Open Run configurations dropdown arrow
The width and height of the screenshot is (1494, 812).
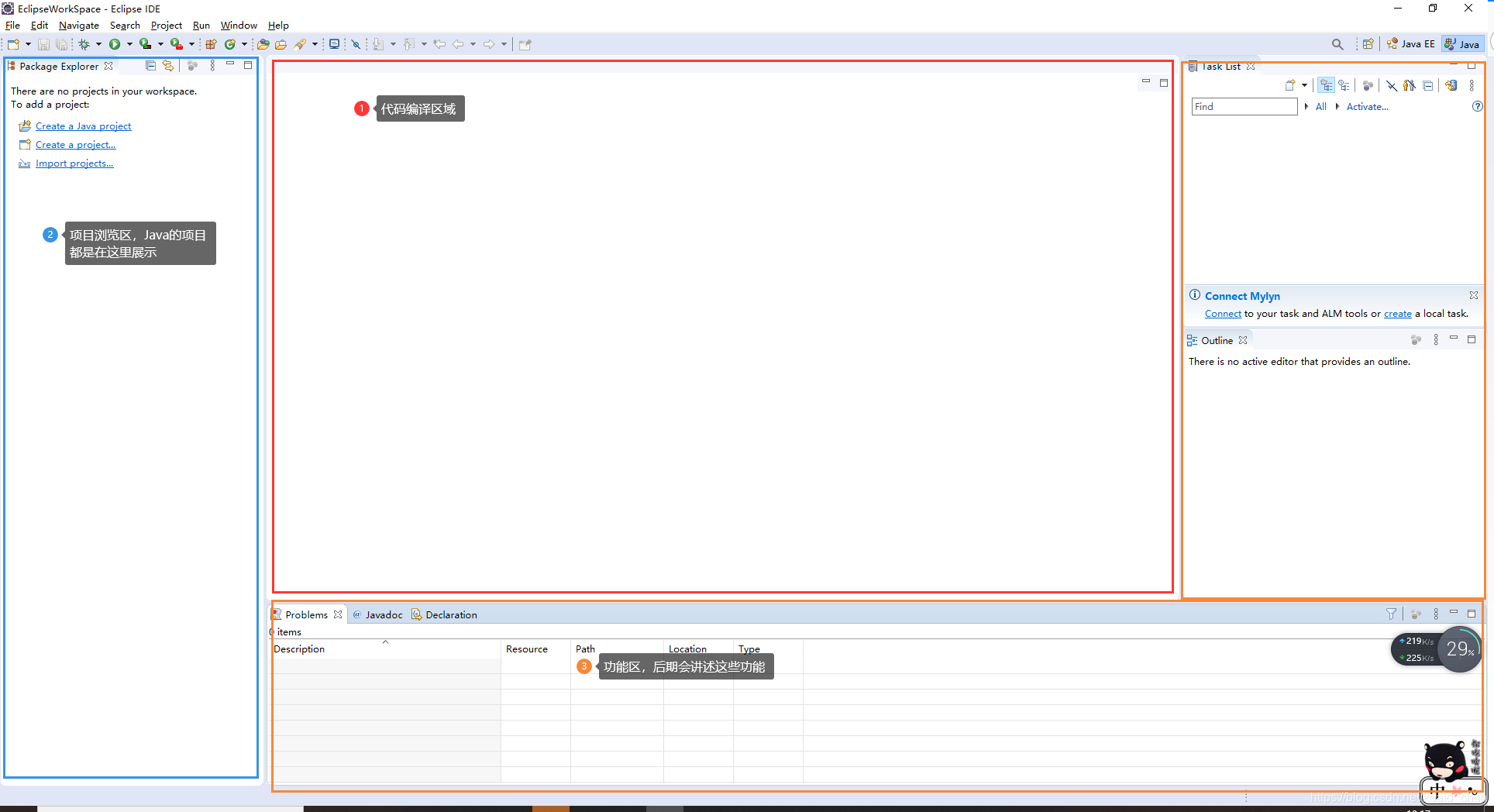(x=129, y=44)
